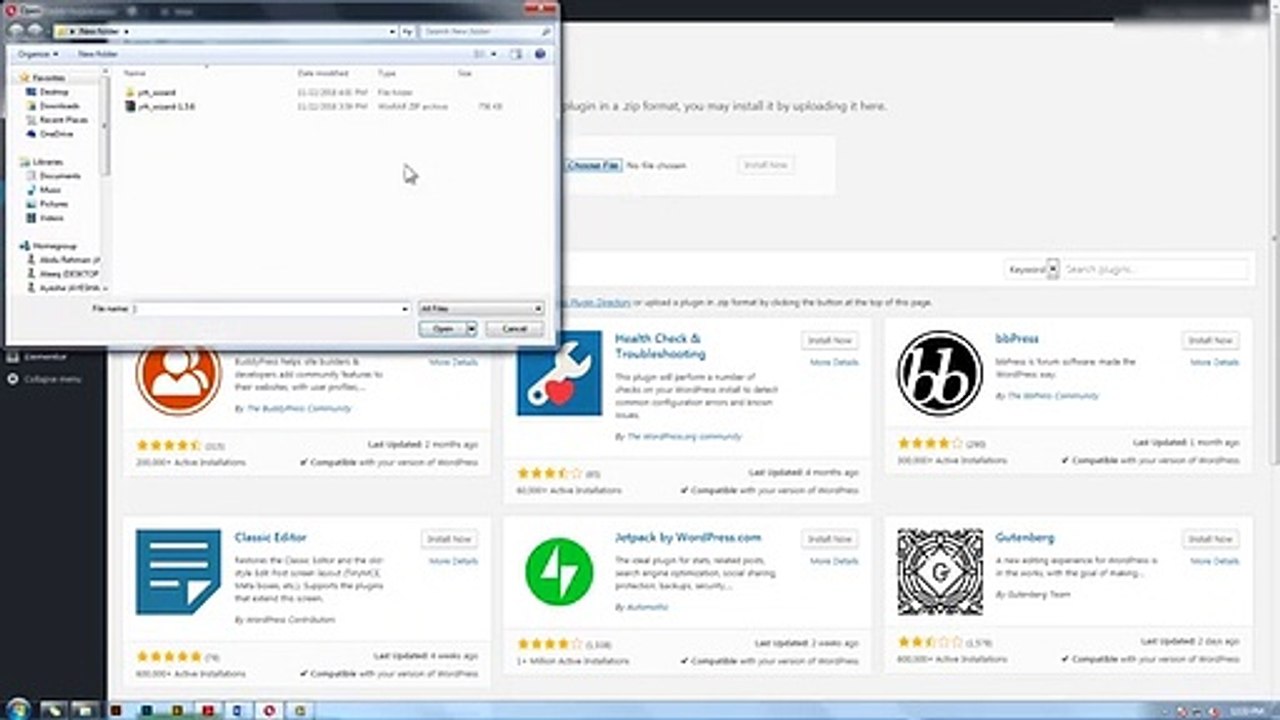Select the Desktop icon under Favorites
The height and width of the screenshot is (720, 1280).
pos(33,92)
